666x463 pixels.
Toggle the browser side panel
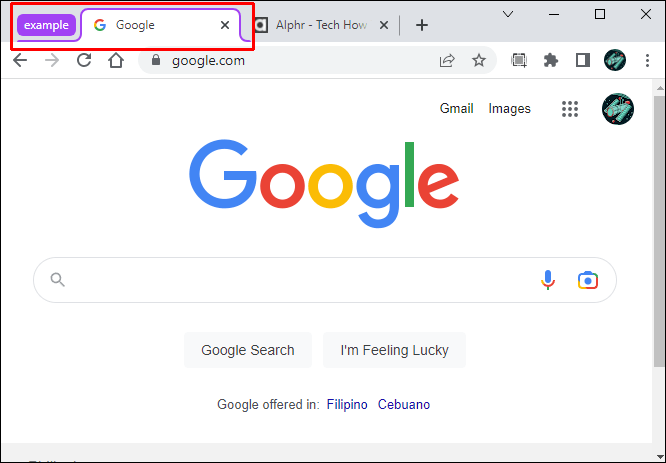pyautogui.click(x=582, y=60)
